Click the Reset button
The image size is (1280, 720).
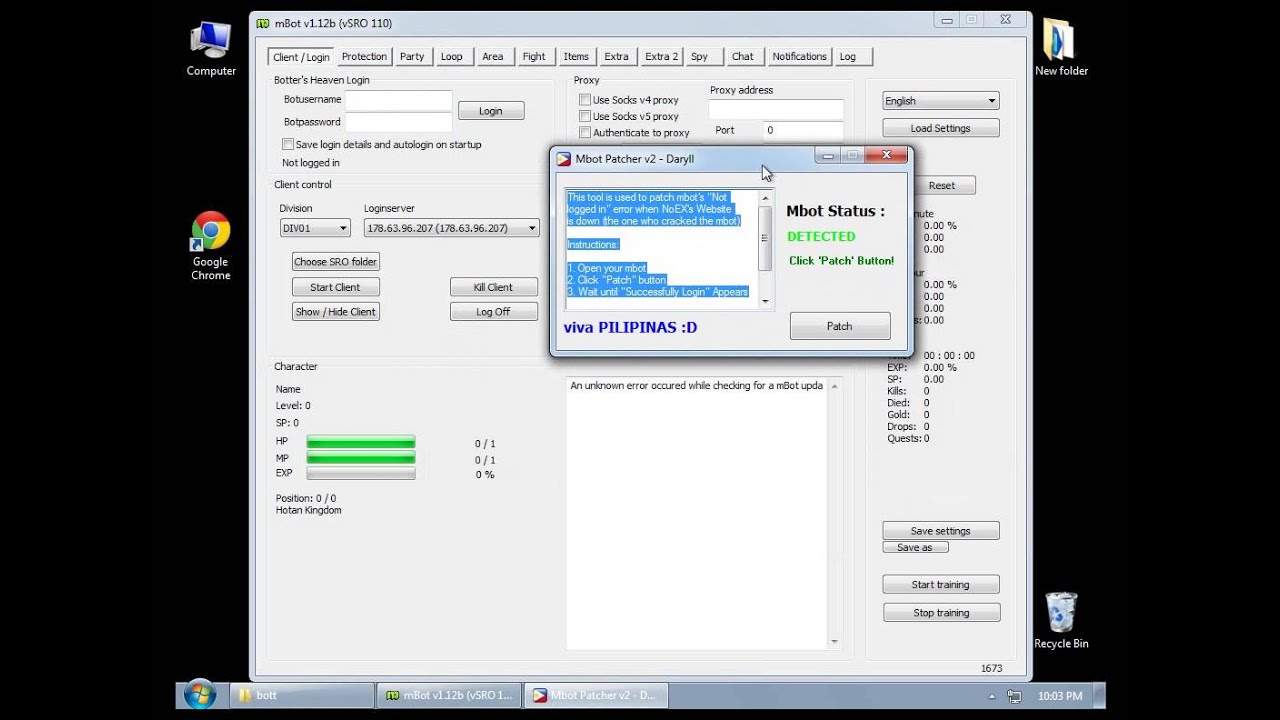941,186
